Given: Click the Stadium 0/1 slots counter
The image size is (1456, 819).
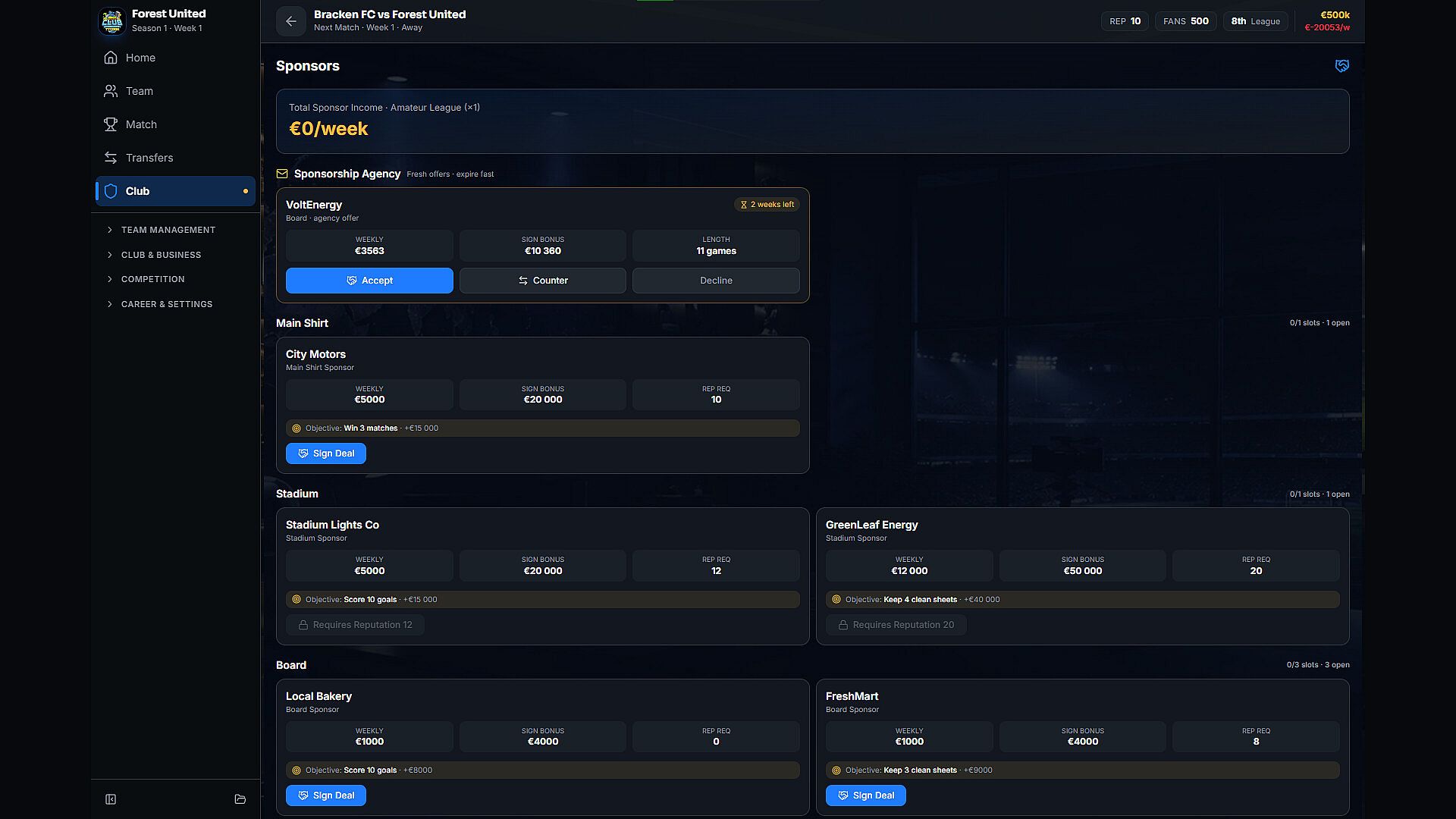Looking at the screenshot, I should pos(1319,494).
